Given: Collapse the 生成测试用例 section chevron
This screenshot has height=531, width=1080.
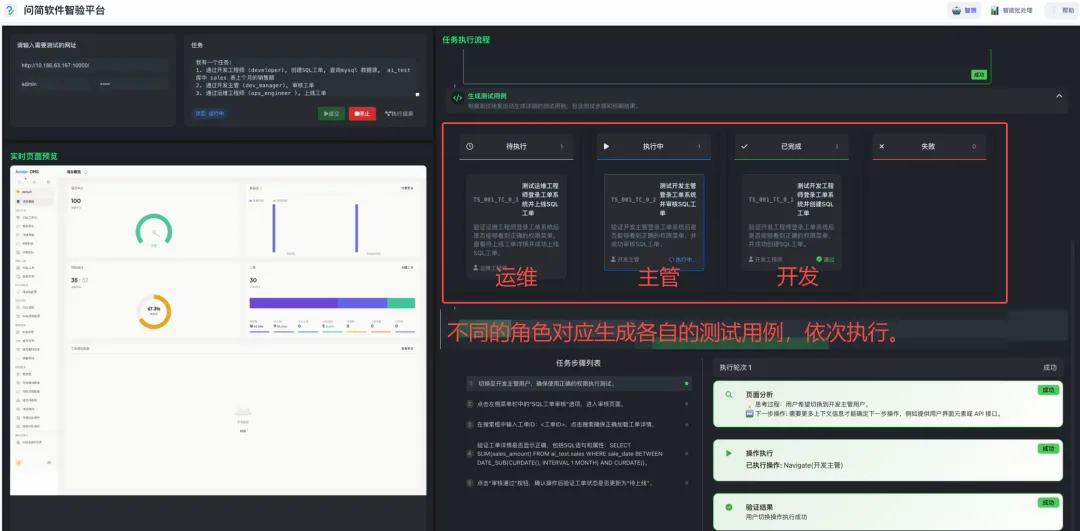Looking at the screenshot, I should pyautogui.click(x=1059, y=96).
